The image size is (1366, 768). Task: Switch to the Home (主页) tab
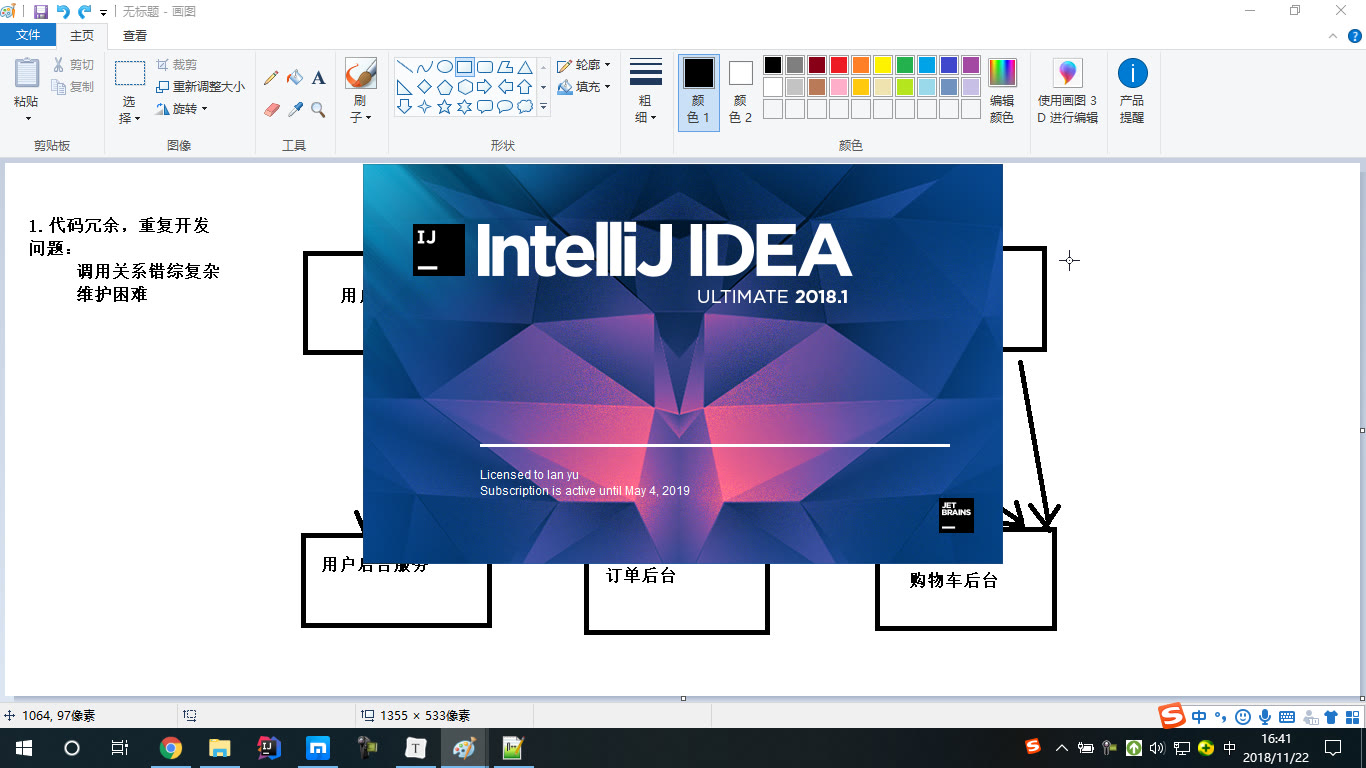point(82,35)
